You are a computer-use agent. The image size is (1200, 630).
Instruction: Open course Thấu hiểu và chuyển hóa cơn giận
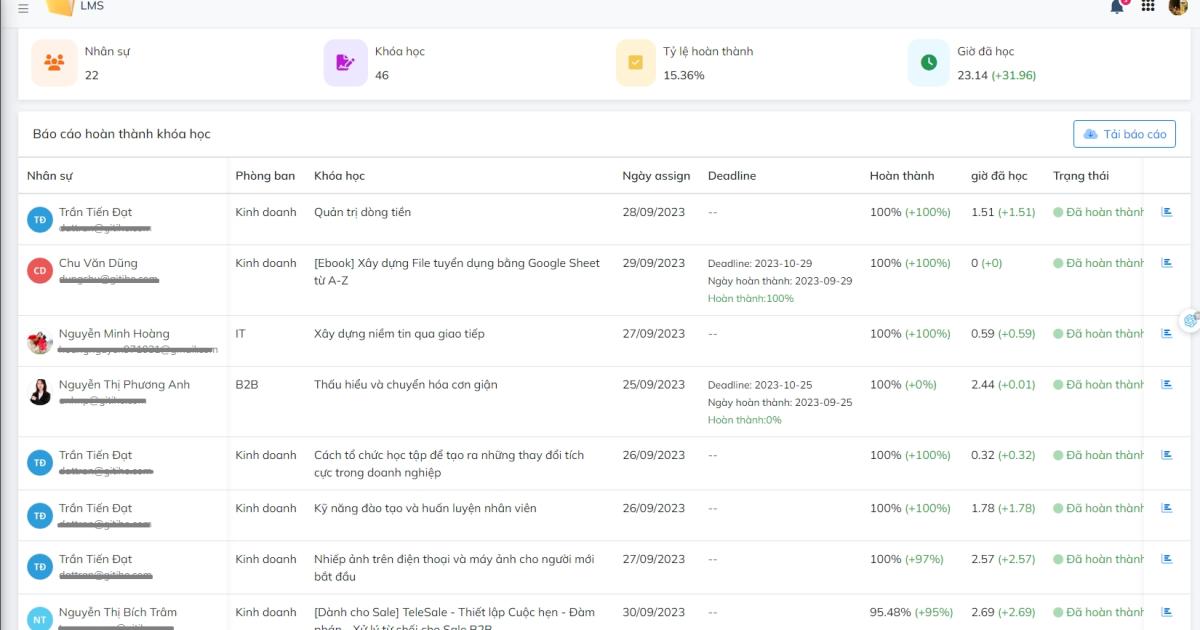tap(405, 385)
